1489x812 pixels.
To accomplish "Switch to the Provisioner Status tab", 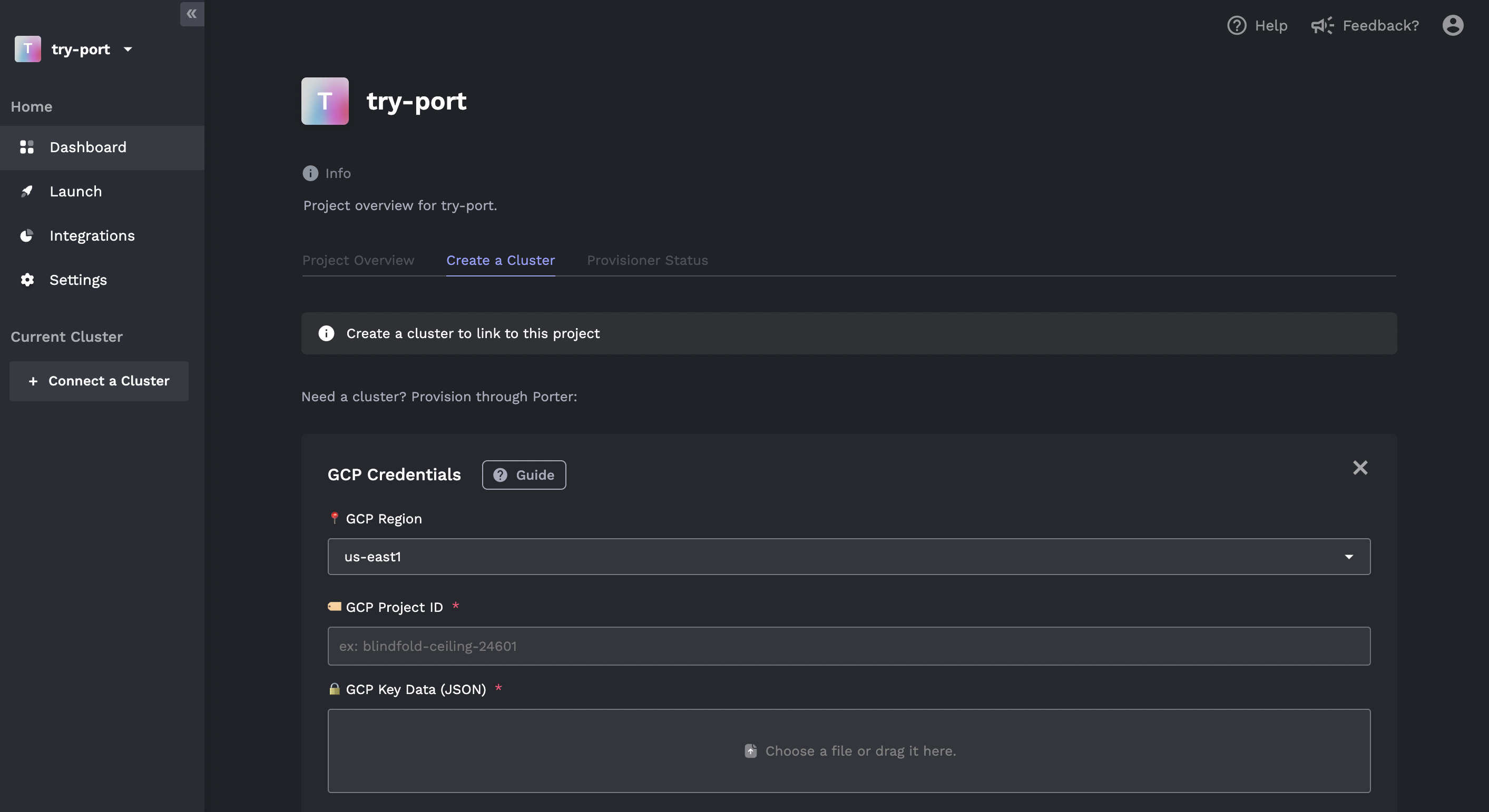I will tap(648, 261).
